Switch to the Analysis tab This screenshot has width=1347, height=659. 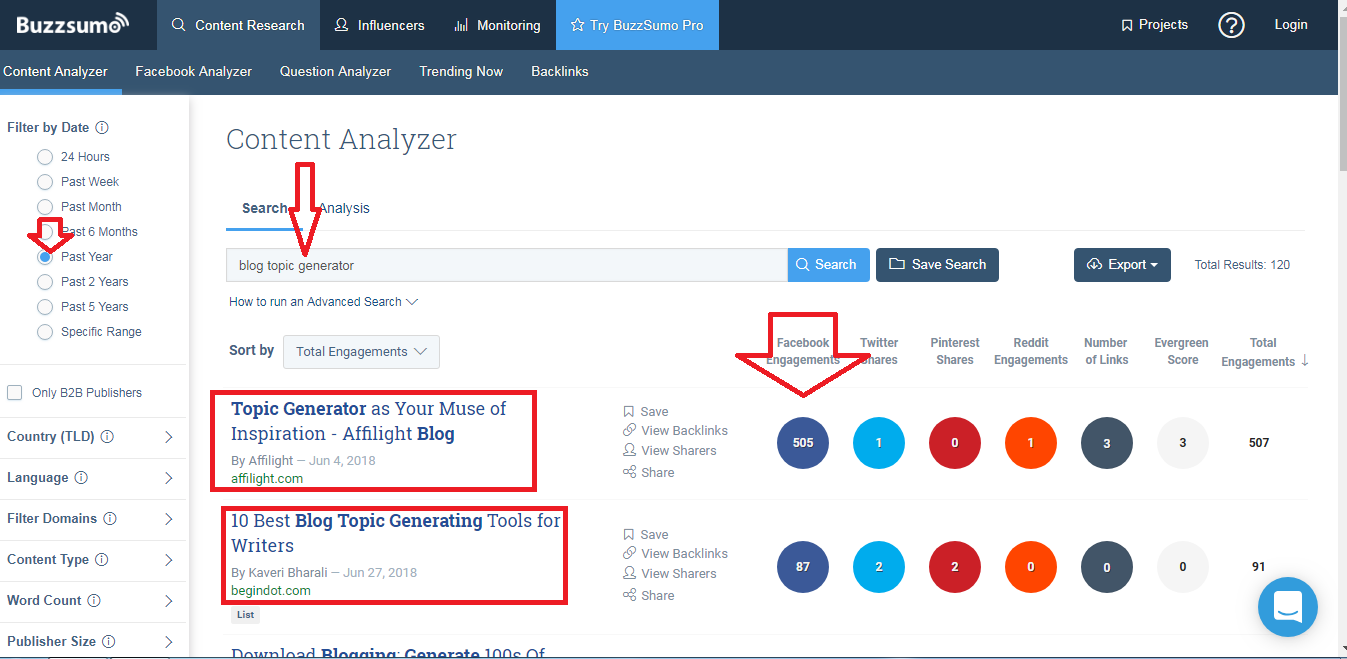pyautogui.click(x=344, y=208)
